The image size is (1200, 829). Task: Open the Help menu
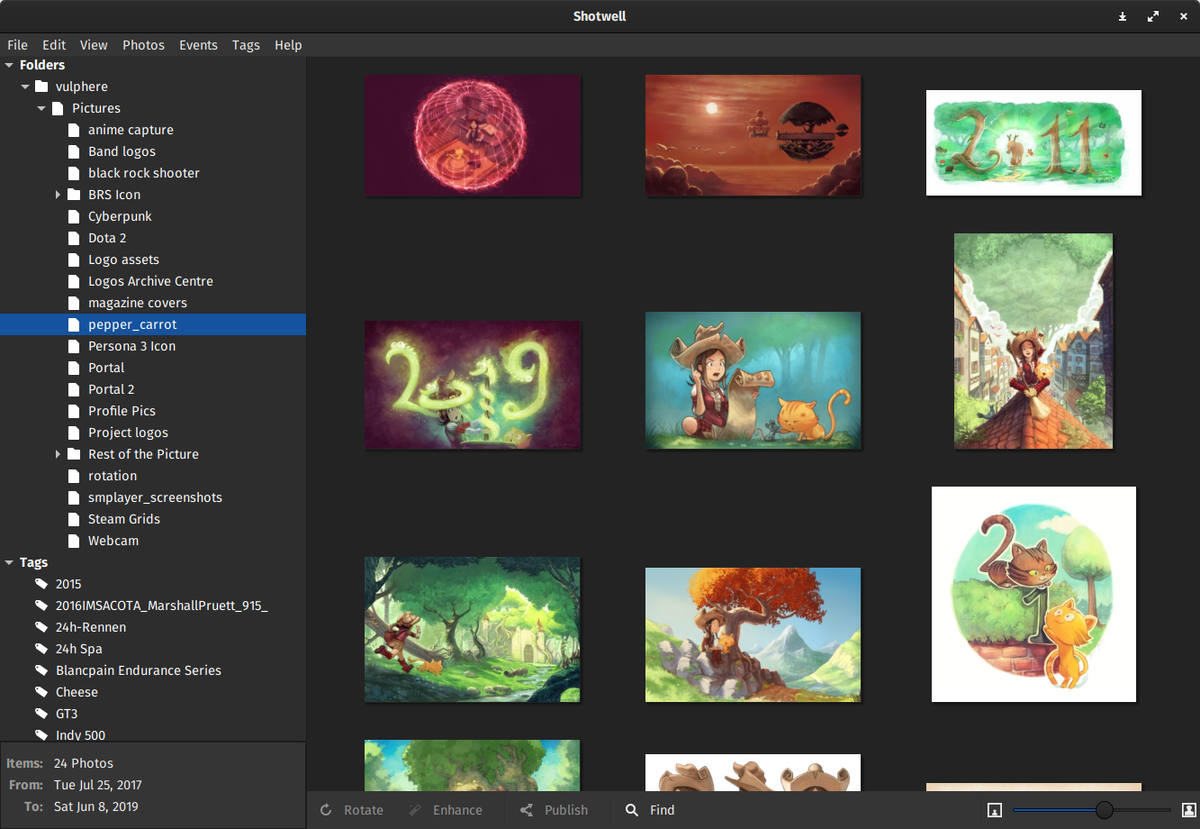pos(288,45)
